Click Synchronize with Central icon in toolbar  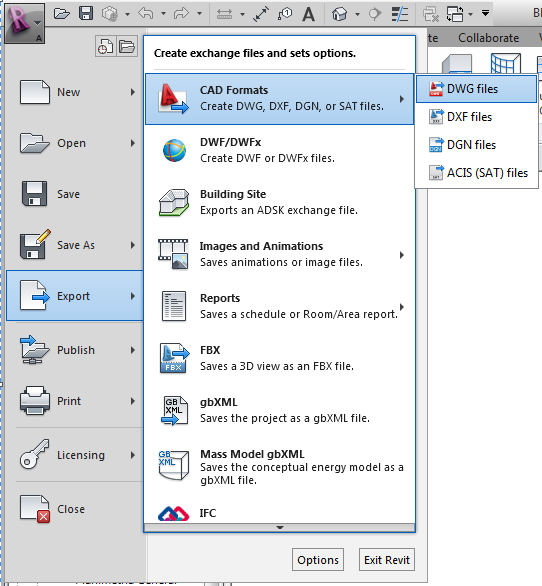coord(110,14)
